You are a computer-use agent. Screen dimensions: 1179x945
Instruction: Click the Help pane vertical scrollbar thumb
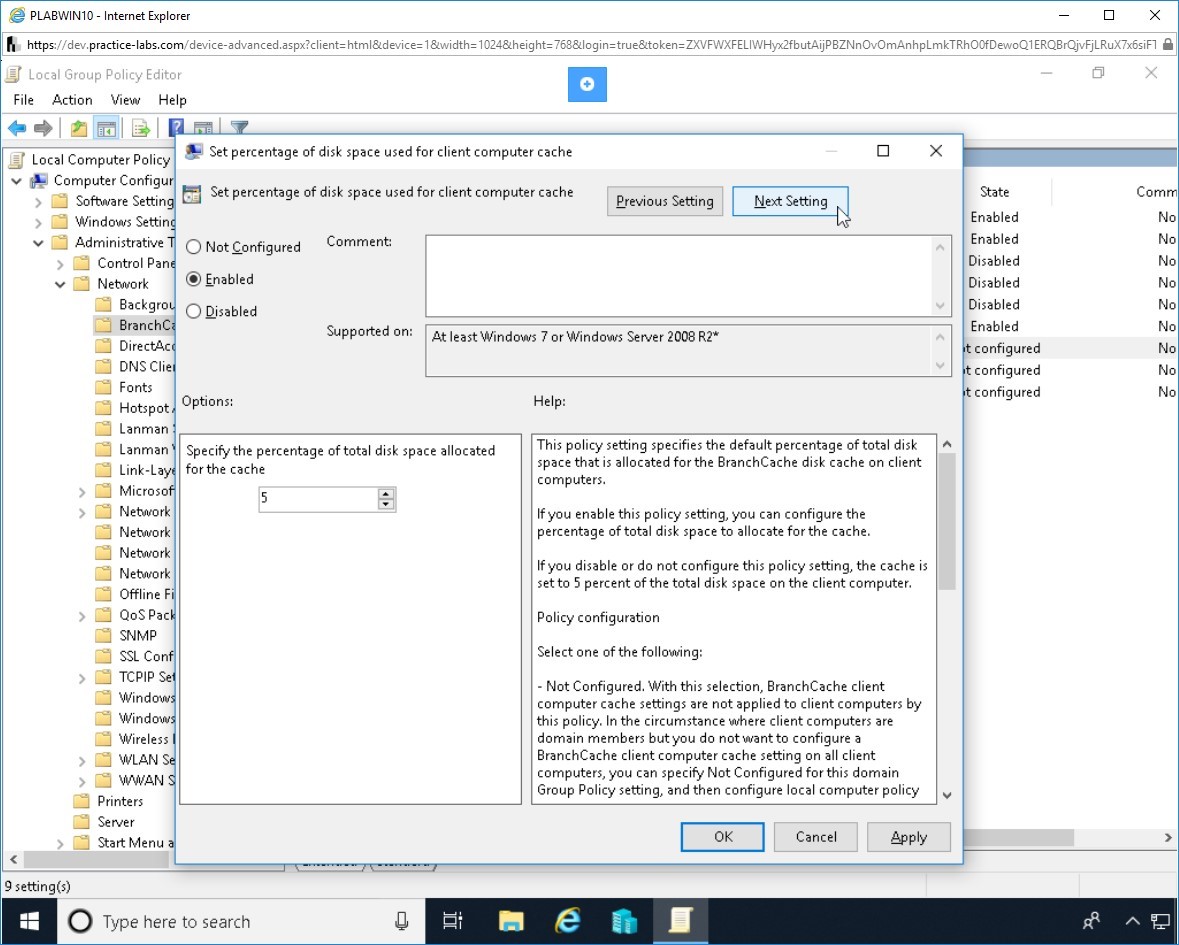[947, 522]
